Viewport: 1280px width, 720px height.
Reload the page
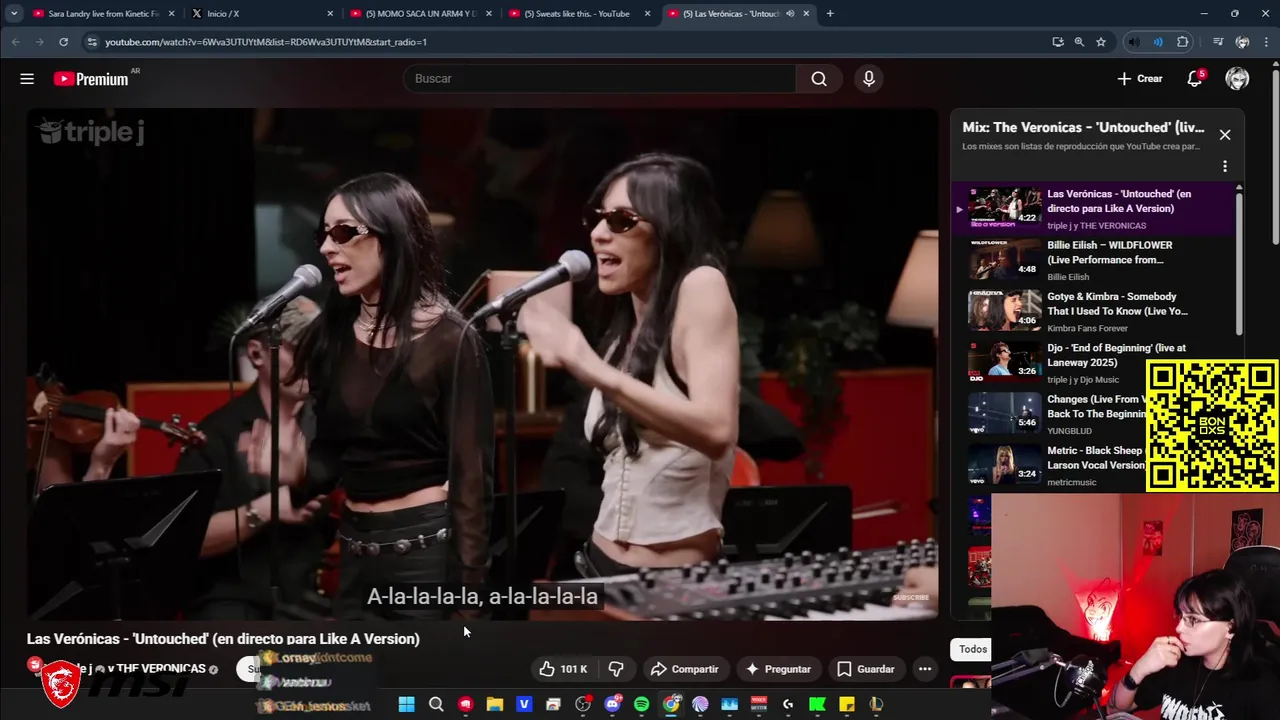(63, 42)
